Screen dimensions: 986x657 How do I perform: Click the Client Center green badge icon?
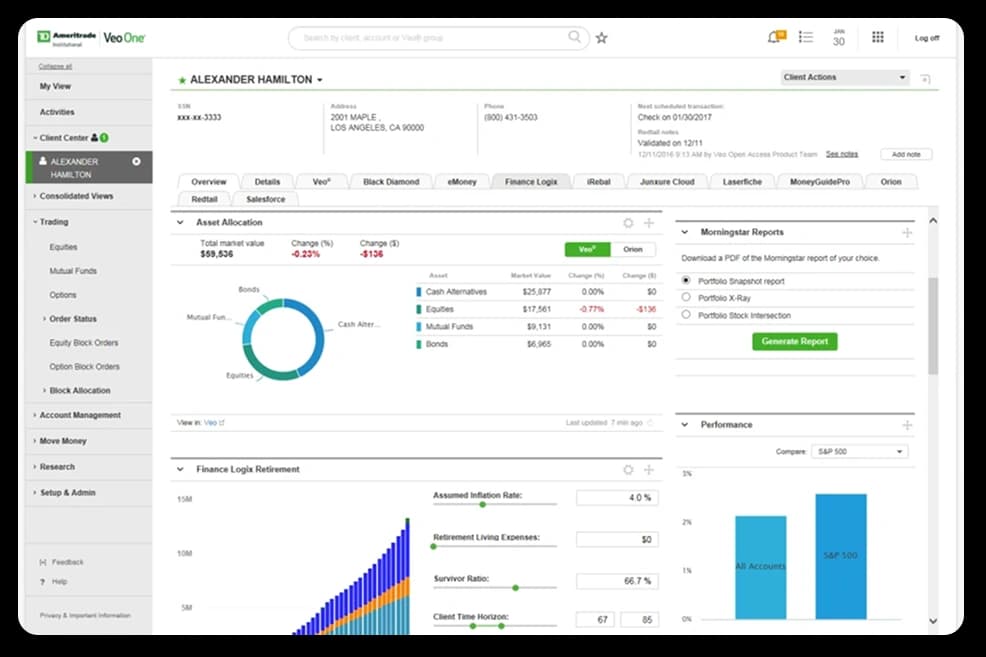pyautogui.click(x=104, y=138)
